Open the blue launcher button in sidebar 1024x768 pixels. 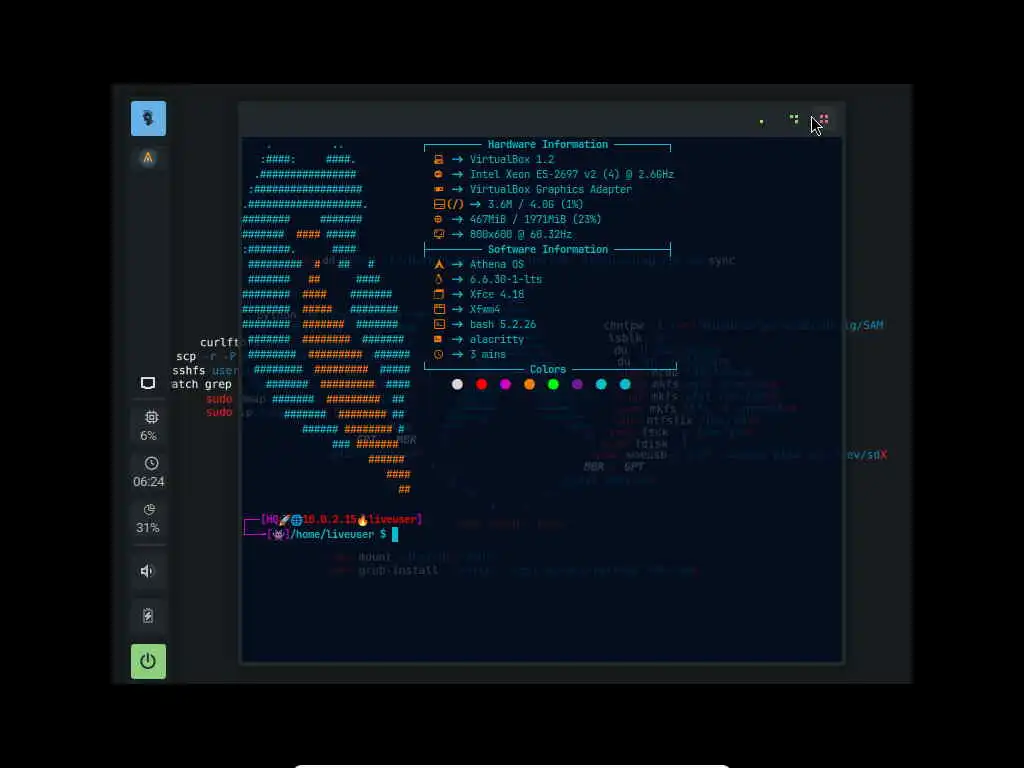(x=148, y=118)
